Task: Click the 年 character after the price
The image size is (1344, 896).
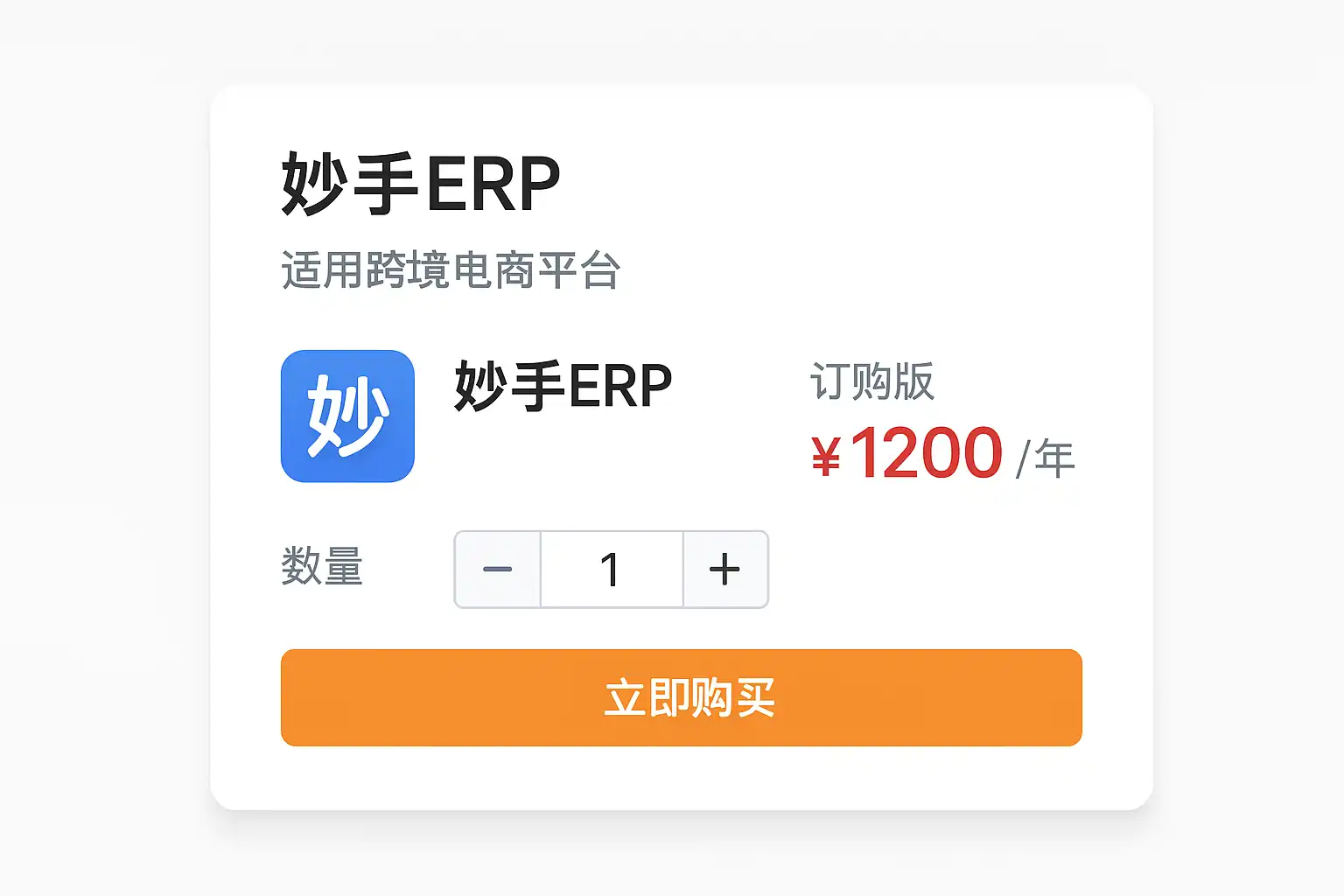Action: click(1055, 458)
